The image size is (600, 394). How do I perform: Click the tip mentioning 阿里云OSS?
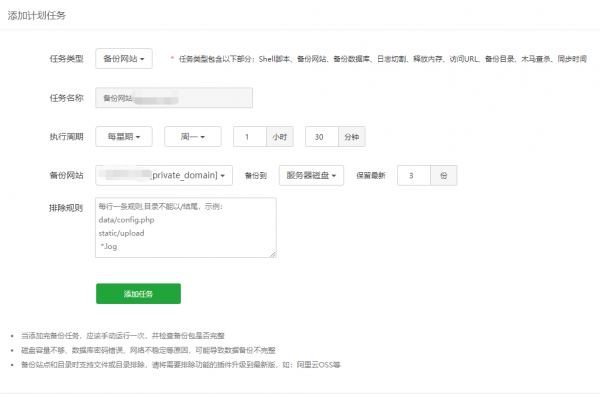coord(181,365)
